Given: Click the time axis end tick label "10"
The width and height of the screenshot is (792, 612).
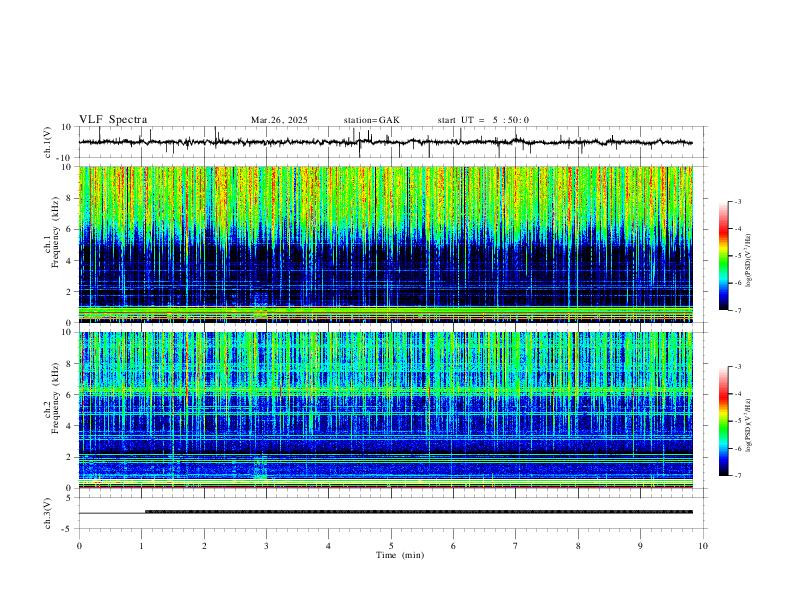Looking at the screenshot, I should coord(703,546).
